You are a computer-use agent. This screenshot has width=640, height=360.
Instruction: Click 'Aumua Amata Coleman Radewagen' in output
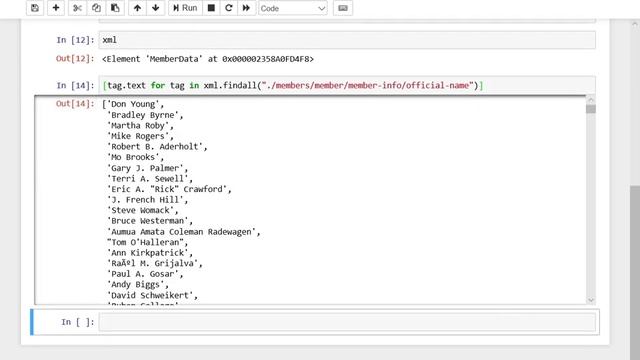[x=181, y=232]
